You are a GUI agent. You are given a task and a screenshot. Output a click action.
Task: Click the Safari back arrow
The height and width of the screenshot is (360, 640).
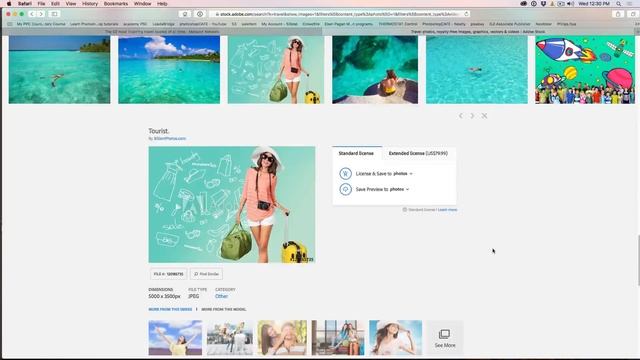coord(31,14)
